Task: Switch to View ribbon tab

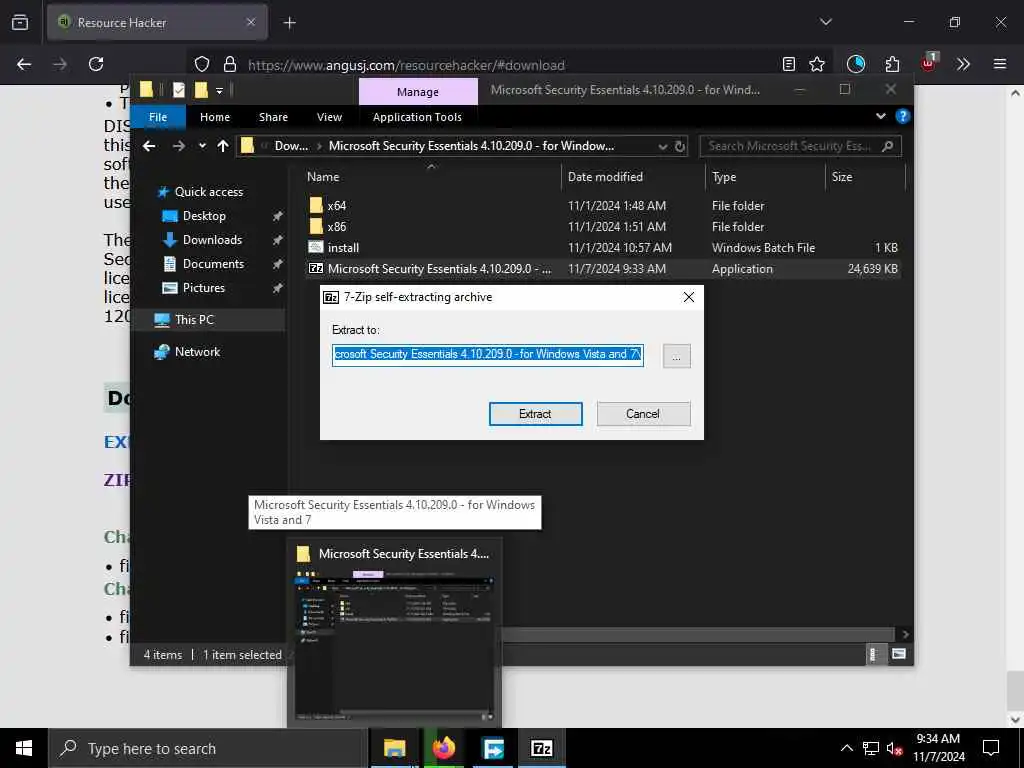Action: pos(329,117)
